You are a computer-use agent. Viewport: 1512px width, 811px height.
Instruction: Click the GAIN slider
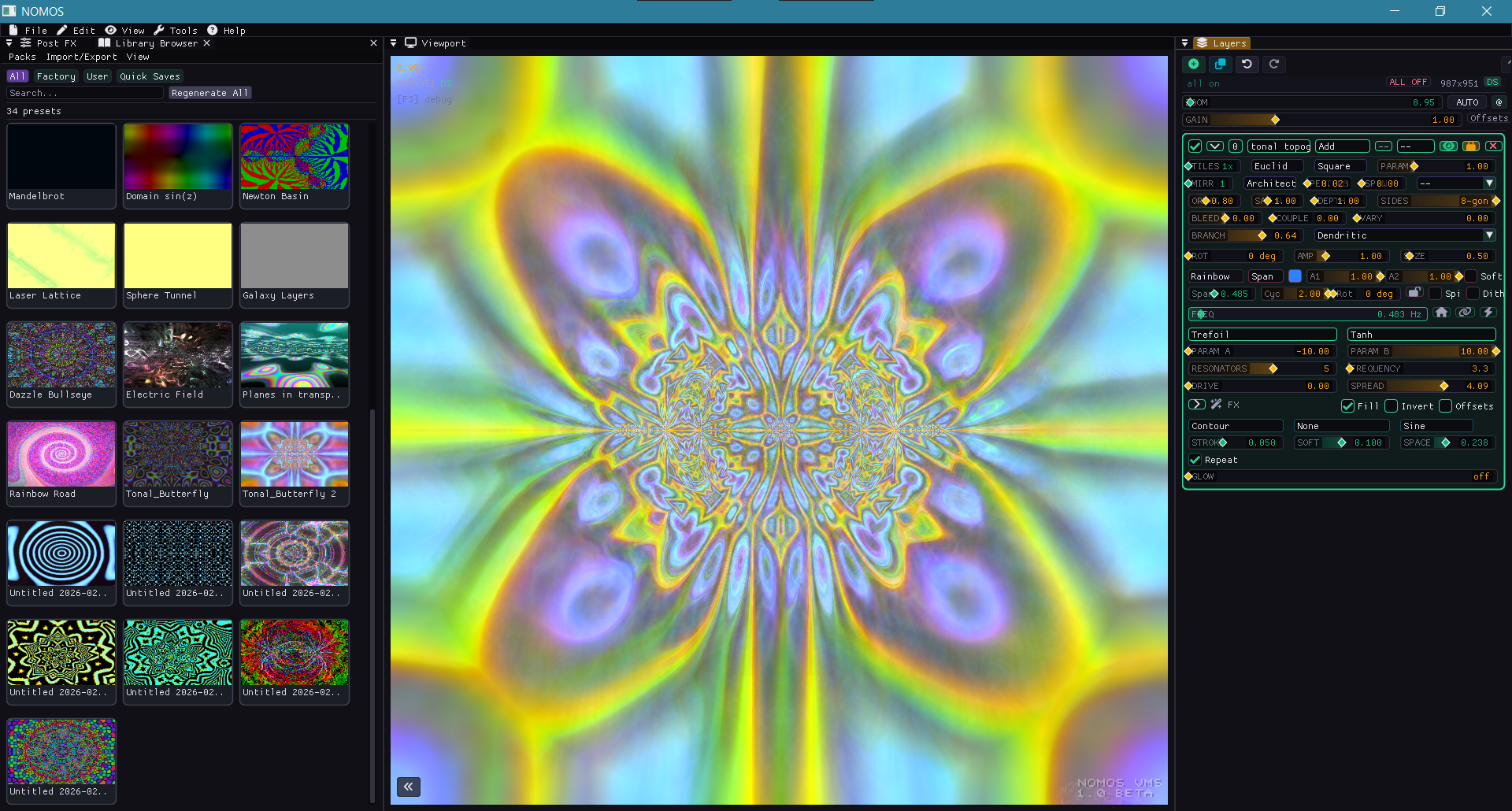coord(1321,120)
